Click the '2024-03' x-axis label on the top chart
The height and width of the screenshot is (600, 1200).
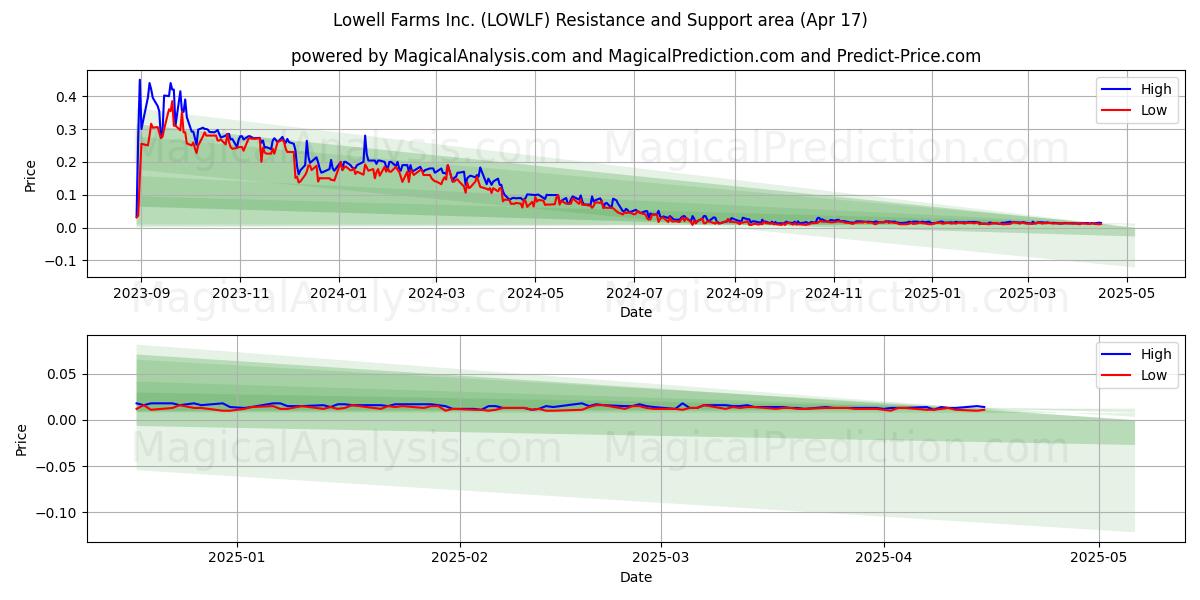point(436,294)
